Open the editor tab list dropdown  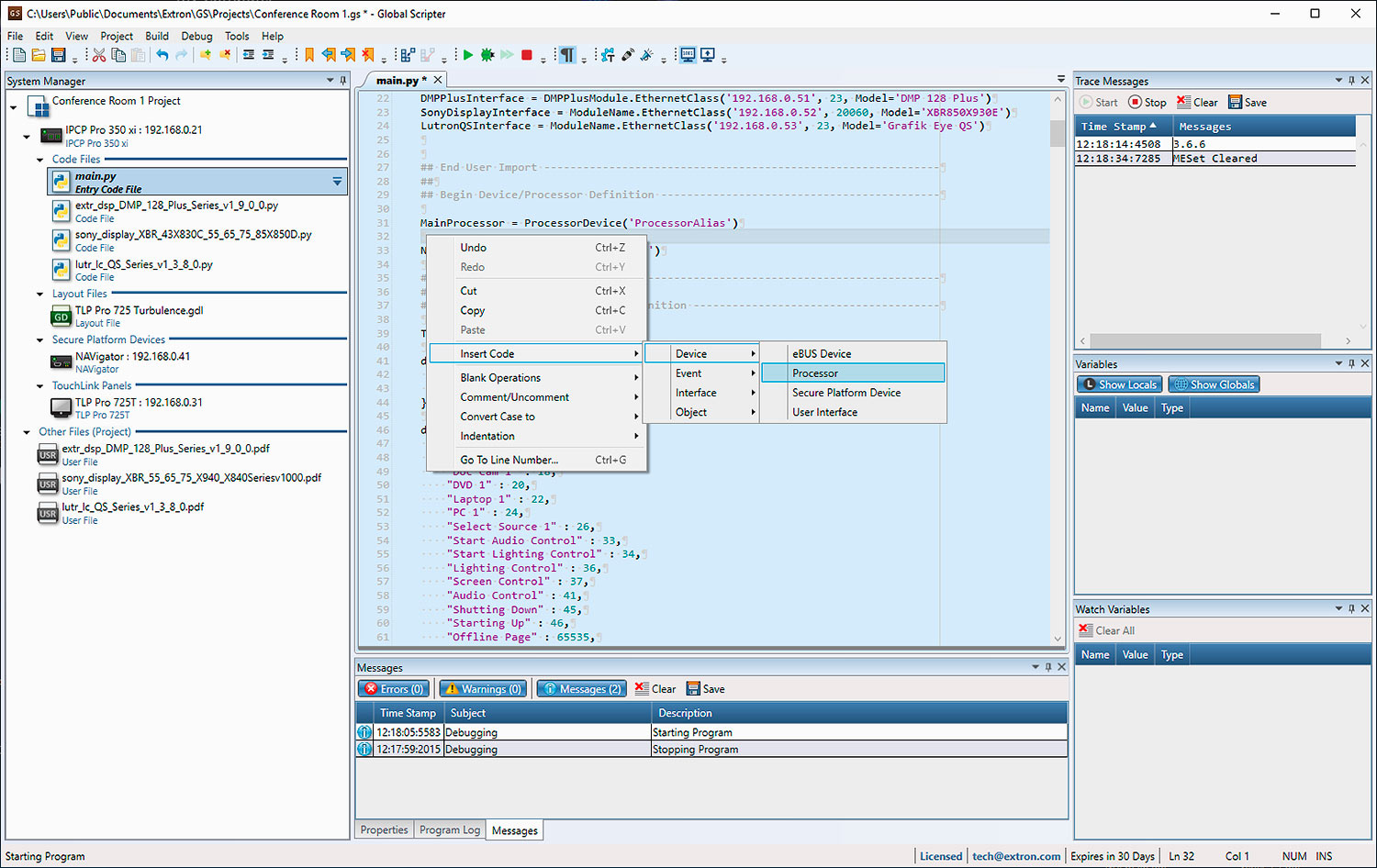click(1061, 80)
